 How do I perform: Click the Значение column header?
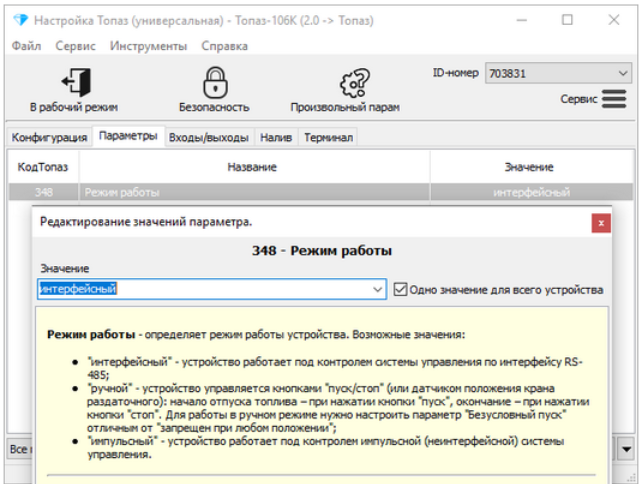pyautogui.click(x=529, y=167)
